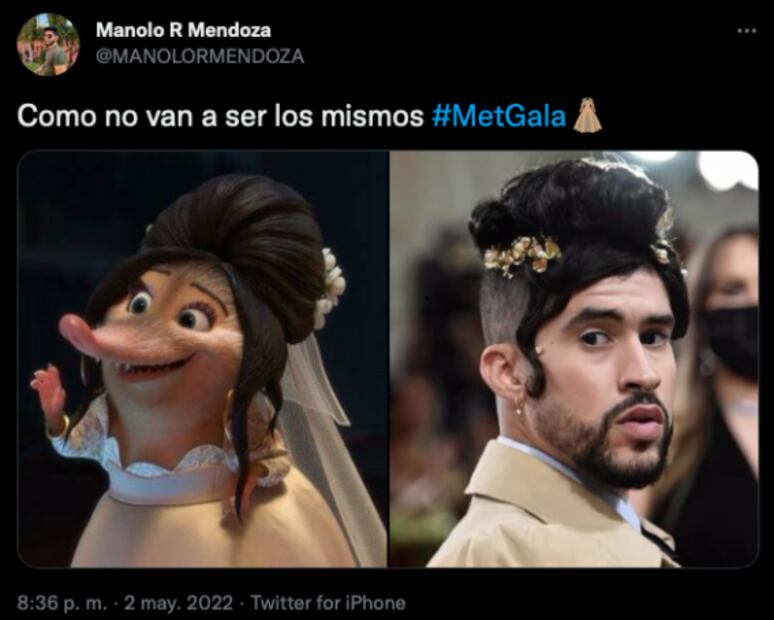Open the #MetGala hashtag link
774x620 pixels.
[x=499, y=116]
